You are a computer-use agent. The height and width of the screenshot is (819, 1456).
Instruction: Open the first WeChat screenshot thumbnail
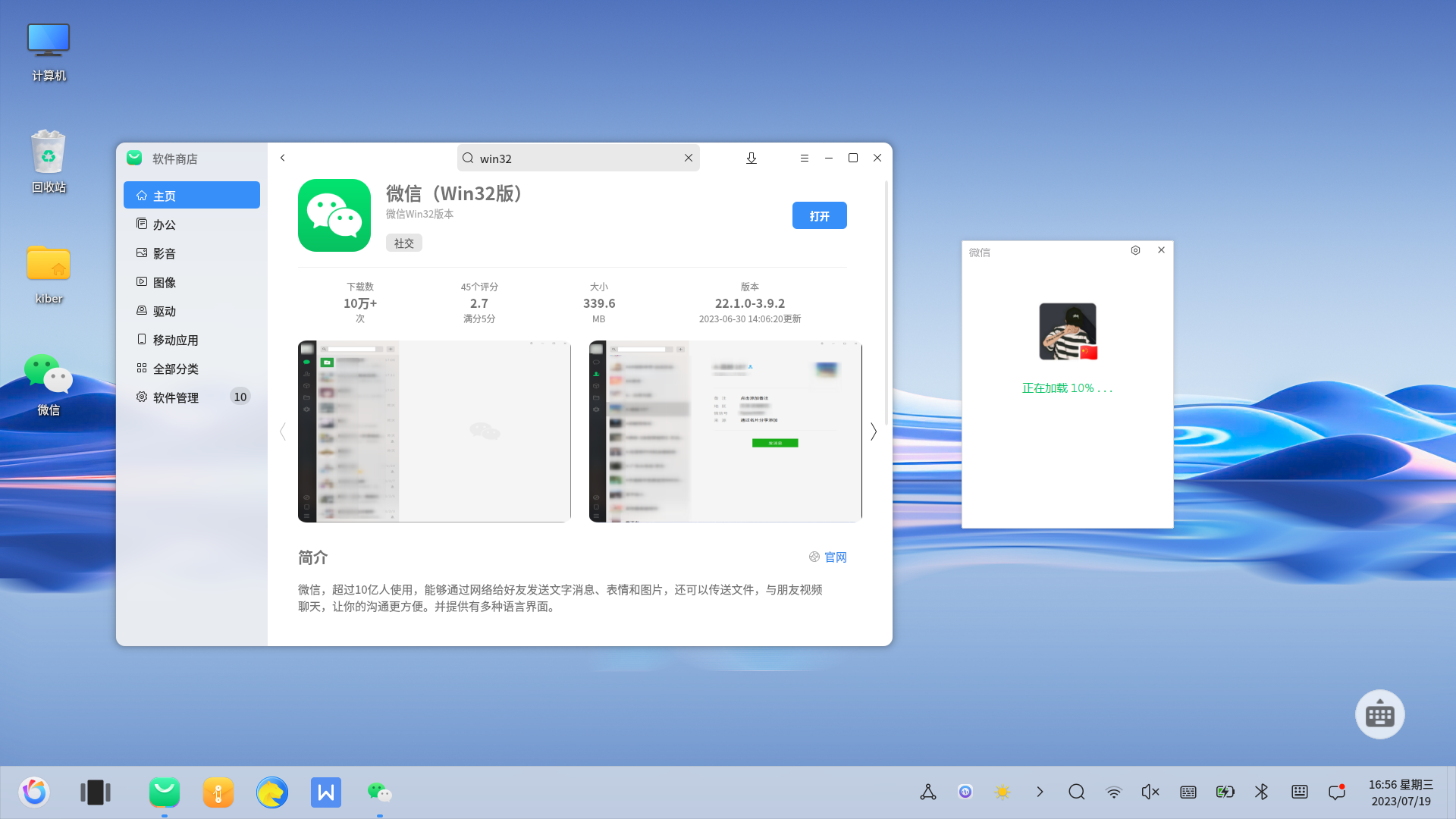pos(435,431)
